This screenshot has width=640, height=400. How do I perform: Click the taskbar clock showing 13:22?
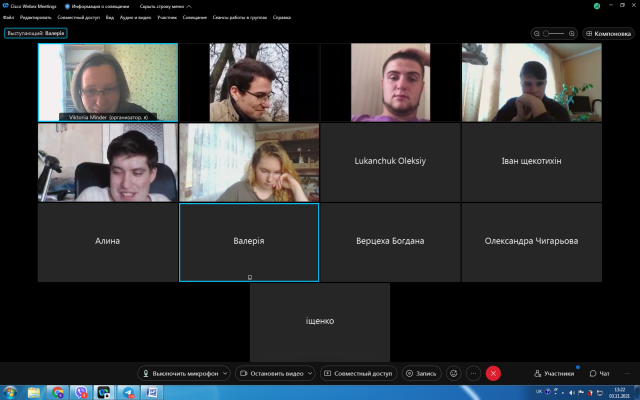619,393
